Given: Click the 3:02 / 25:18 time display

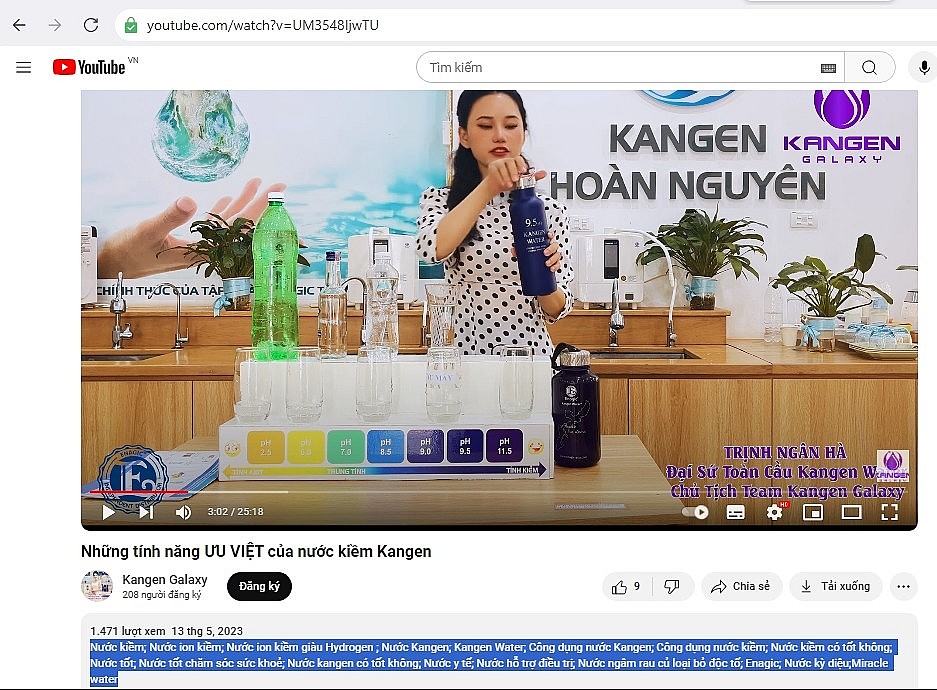Looking at the screenshot, I should pyautogui.click(x=235, y=512).
